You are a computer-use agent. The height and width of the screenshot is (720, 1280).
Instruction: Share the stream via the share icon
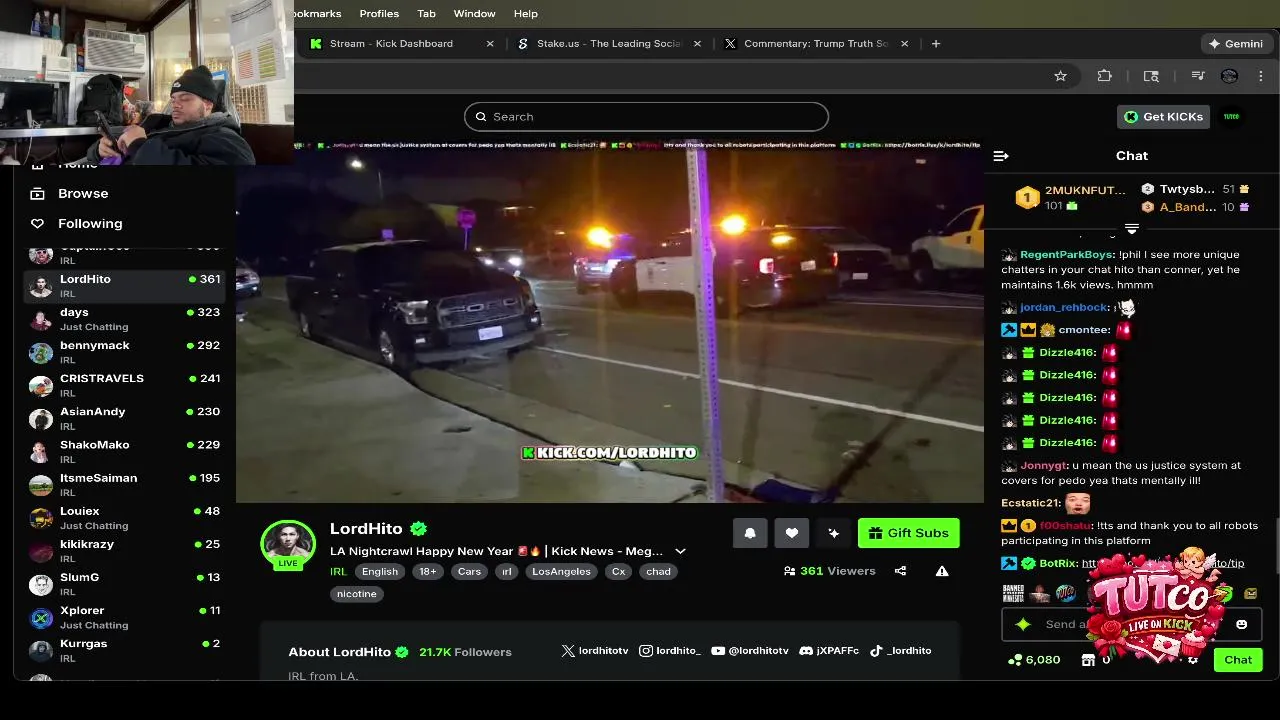coord(900,571)
